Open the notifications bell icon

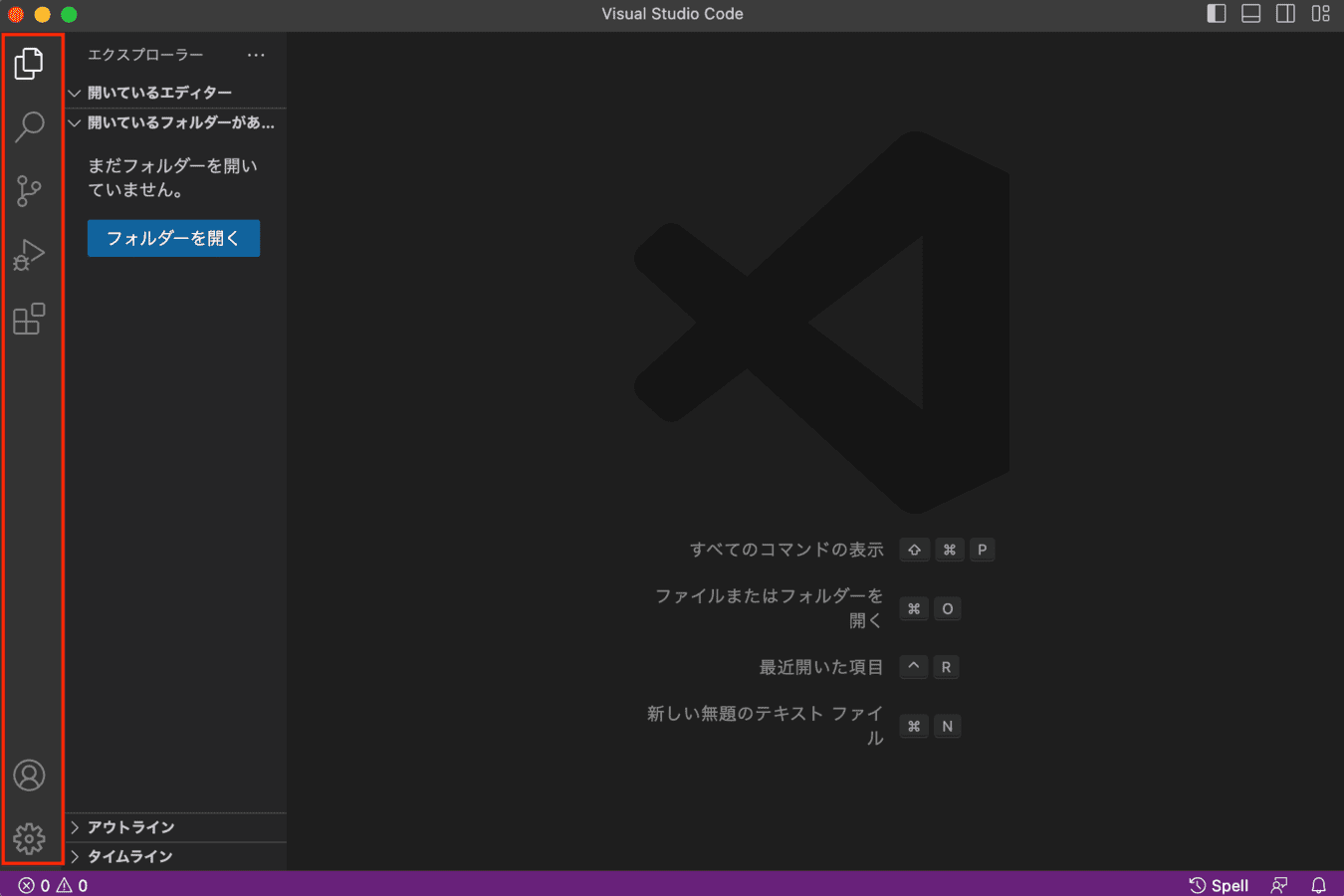[1318, 885]
